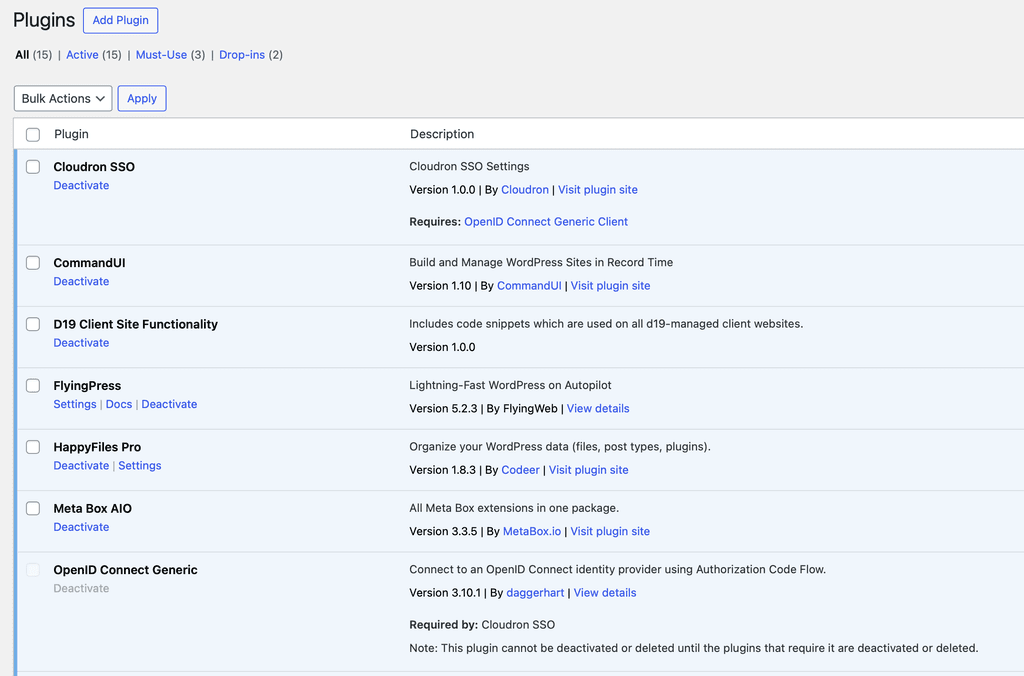Open FlyingPress Settings link
Viewport: 1024px width, 676px height.
[x=75, y=405]
